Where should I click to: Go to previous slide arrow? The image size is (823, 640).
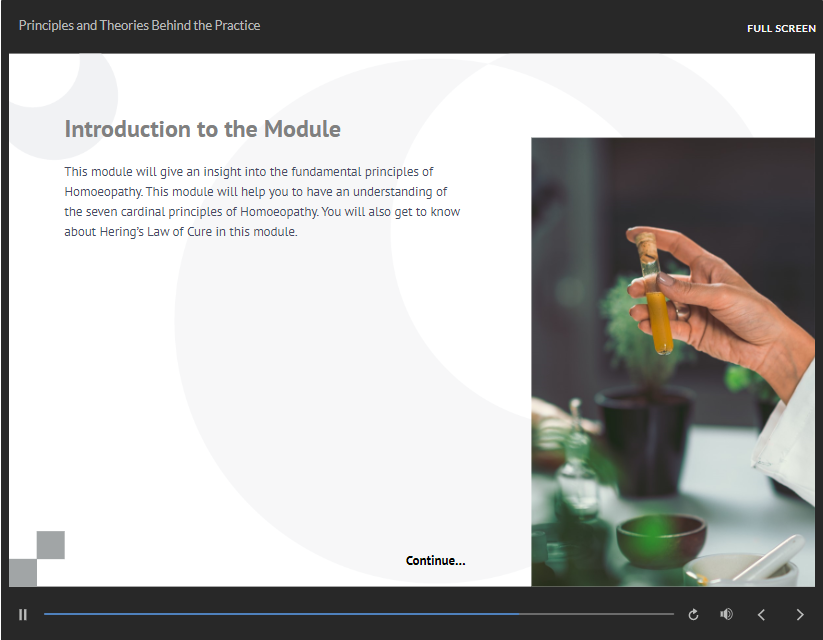click(761, 614)
